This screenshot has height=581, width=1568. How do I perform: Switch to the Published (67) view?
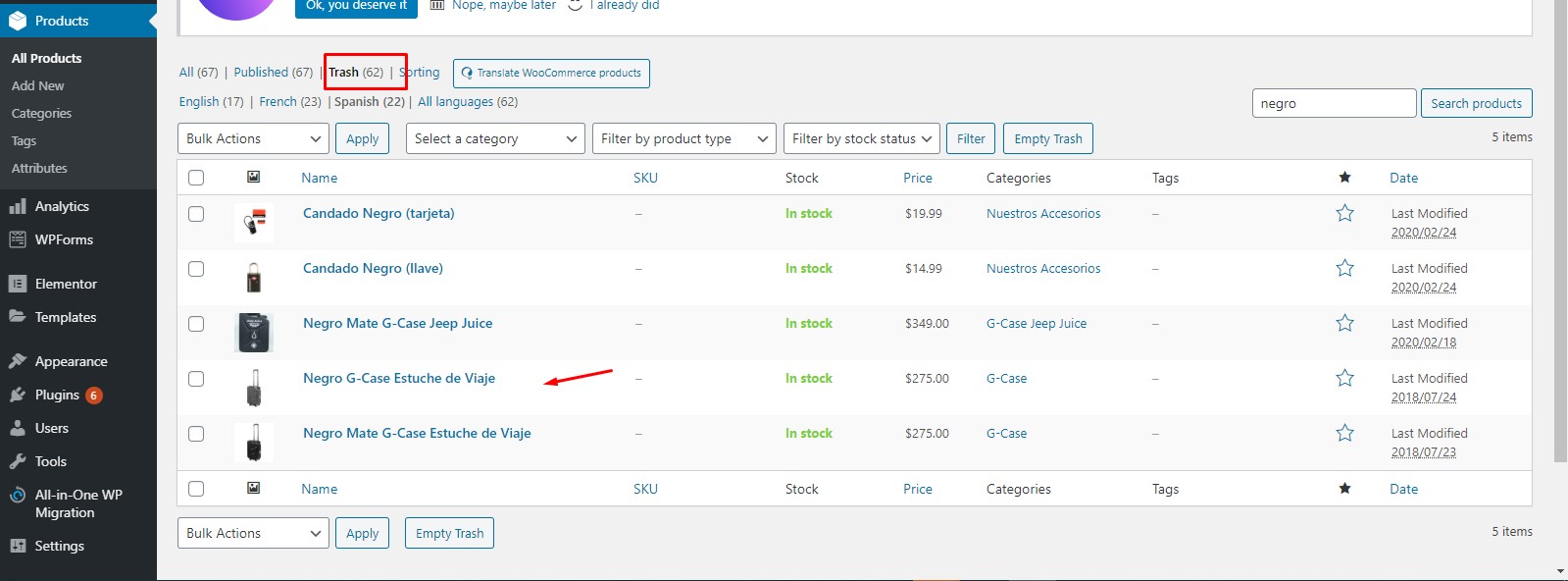274,72
